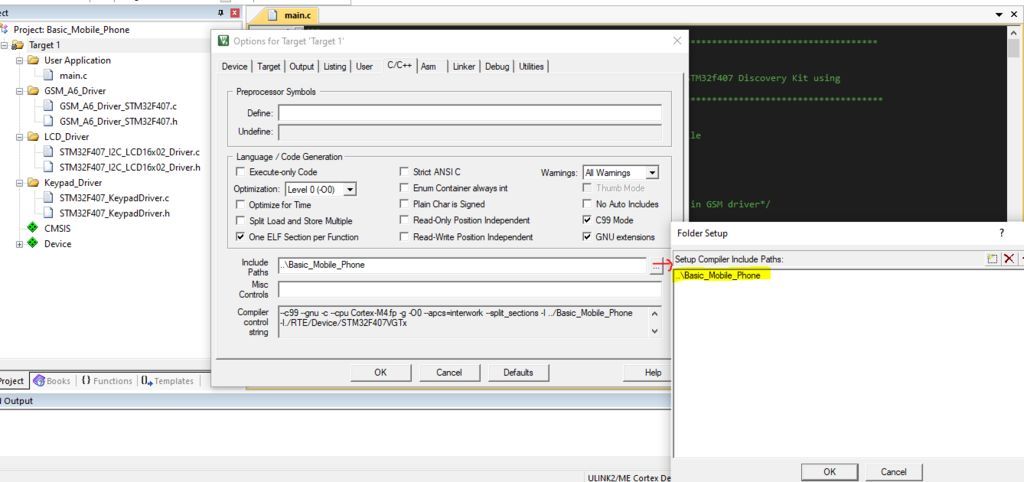
Task: Delete selected include path in Folder Setup
Action: [x=1009, y=259]
